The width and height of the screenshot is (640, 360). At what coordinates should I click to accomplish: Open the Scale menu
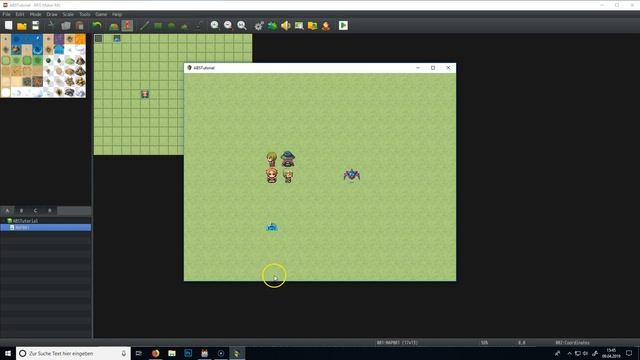tap(68, 14)
